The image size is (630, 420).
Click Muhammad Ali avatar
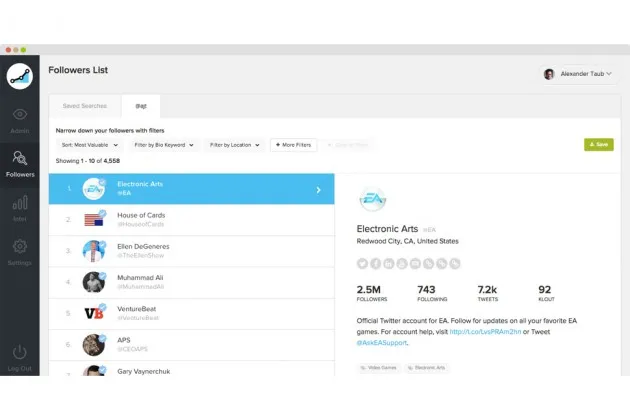[x=94, y=282]
